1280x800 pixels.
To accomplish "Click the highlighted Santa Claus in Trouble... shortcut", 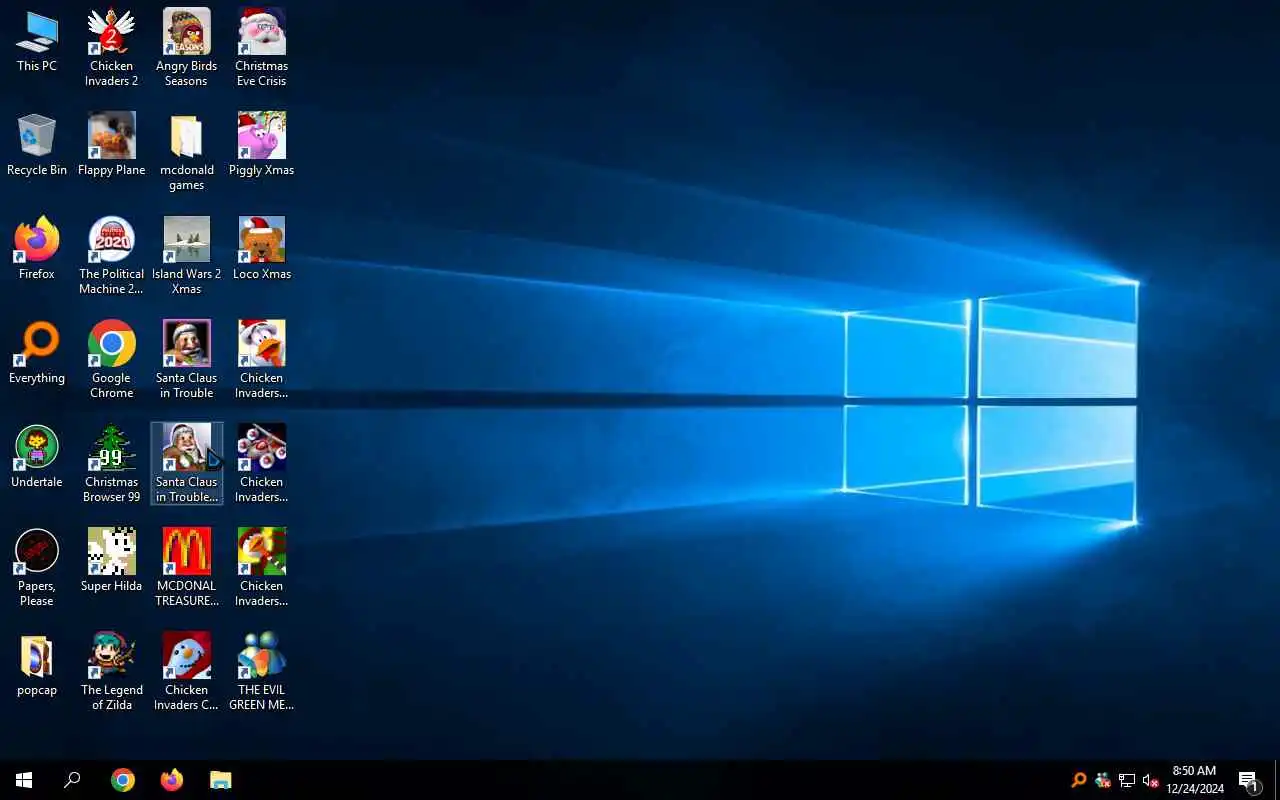I will [x=186, y=463].
